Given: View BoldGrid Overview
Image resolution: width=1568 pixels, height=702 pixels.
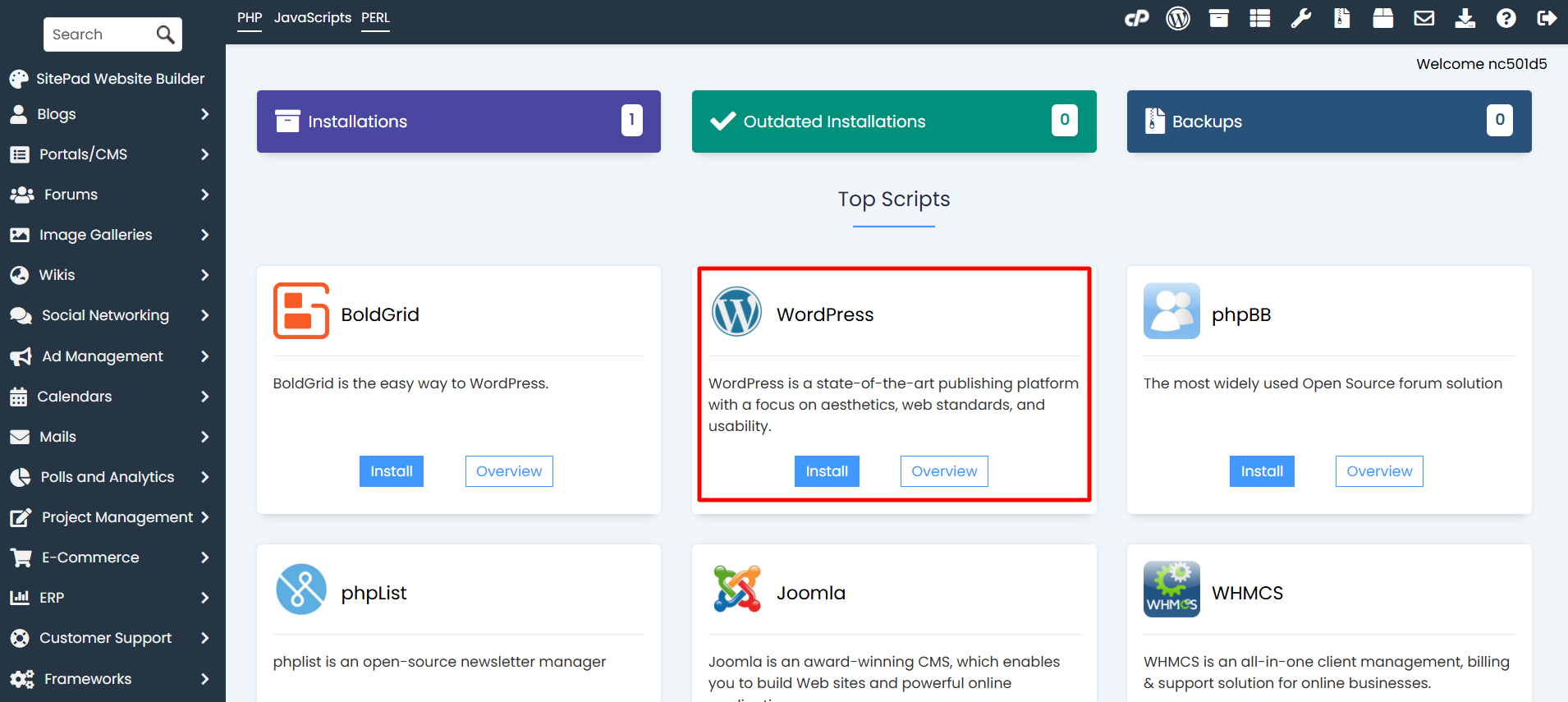Looking at the screenshot, I should pos(509,471).
